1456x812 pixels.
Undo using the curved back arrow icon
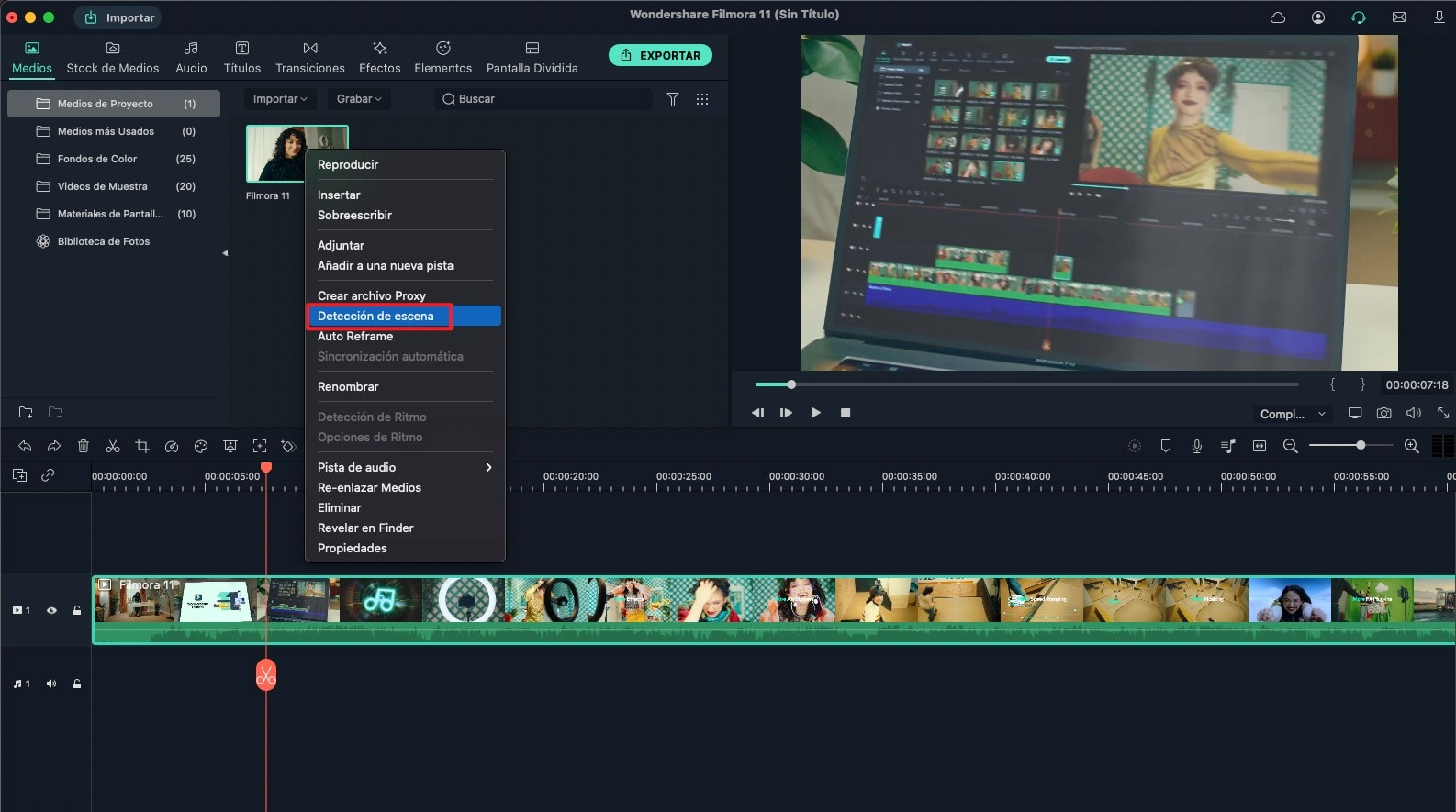25,446
